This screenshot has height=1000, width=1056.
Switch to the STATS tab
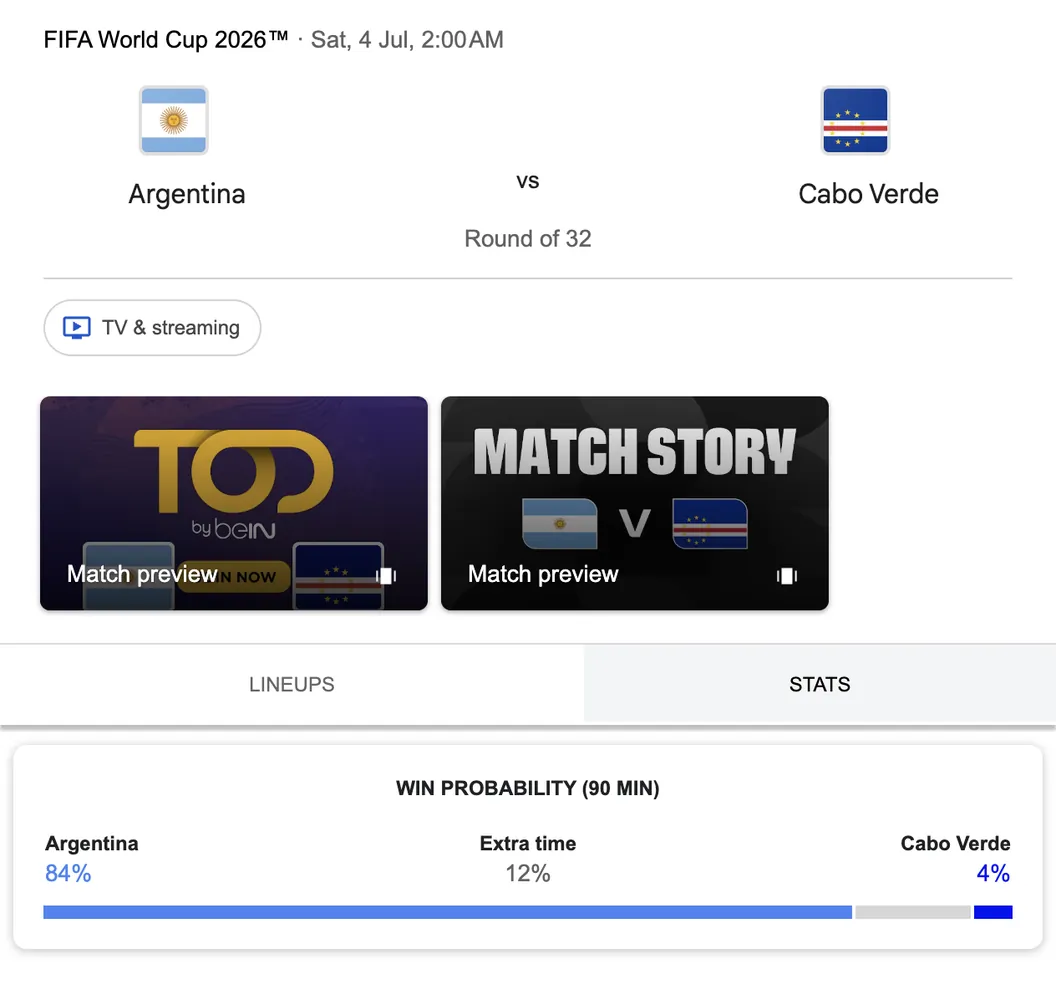coord(820,684)
